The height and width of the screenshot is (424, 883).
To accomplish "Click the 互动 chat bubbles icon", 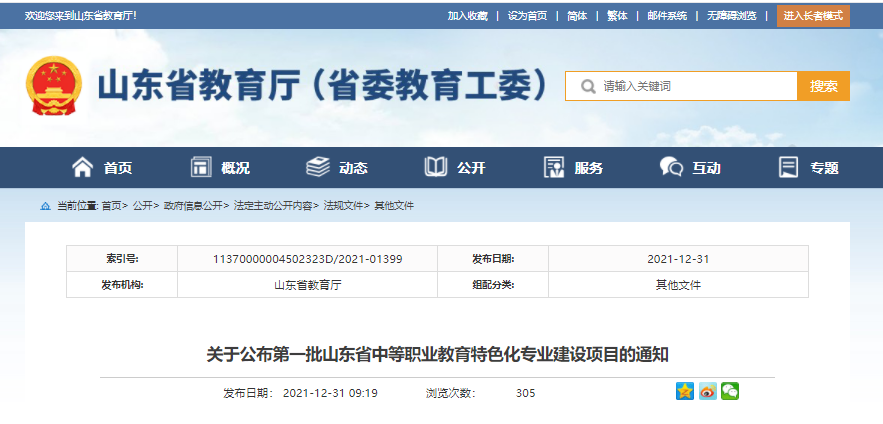I will click(671, 167).
